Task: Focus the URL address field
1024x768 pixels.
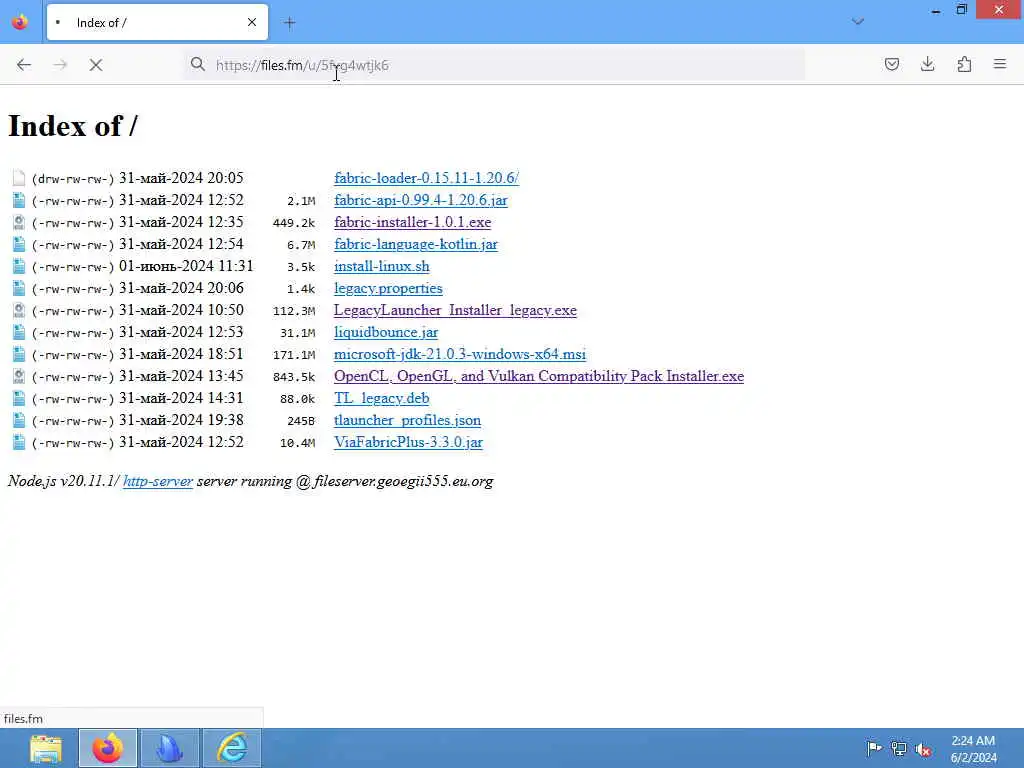Action: 494,65
